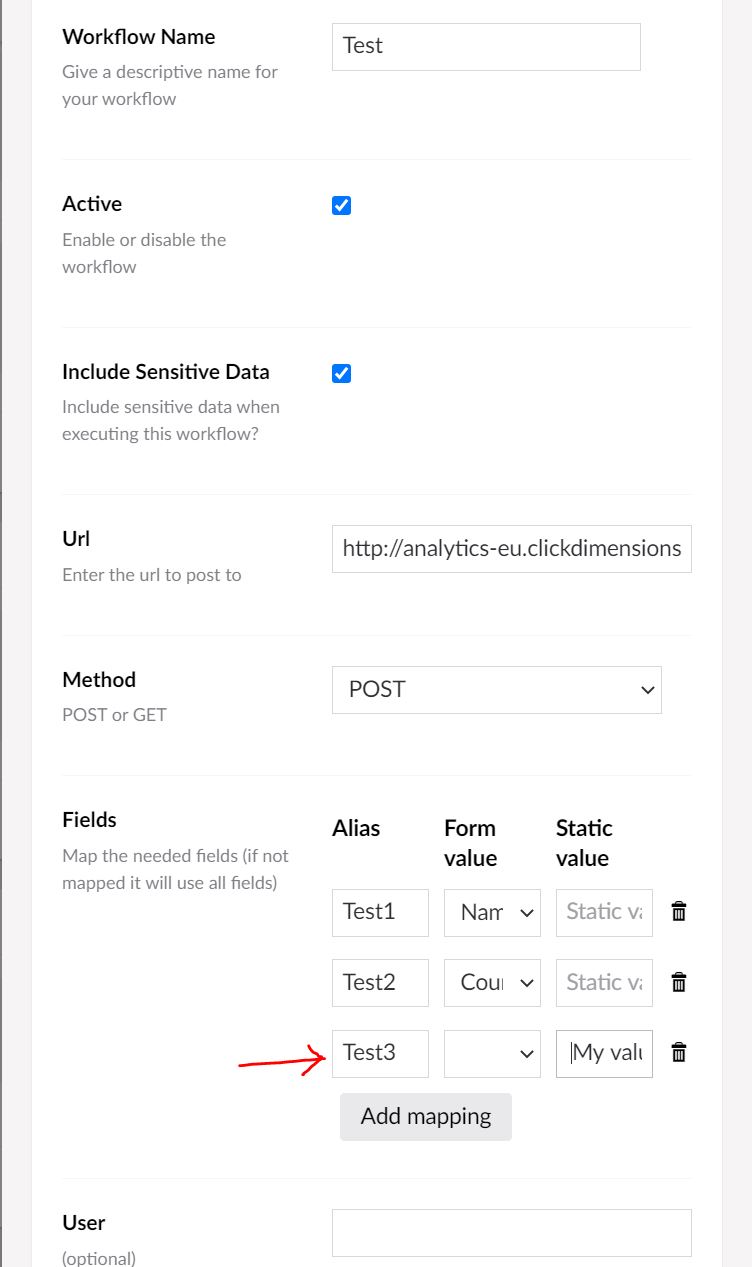The height and width of the screenshot is (1267, 752).
Task: Delete the Test2 field mapping
Action: pyautogui.click(x=679, y=982)
